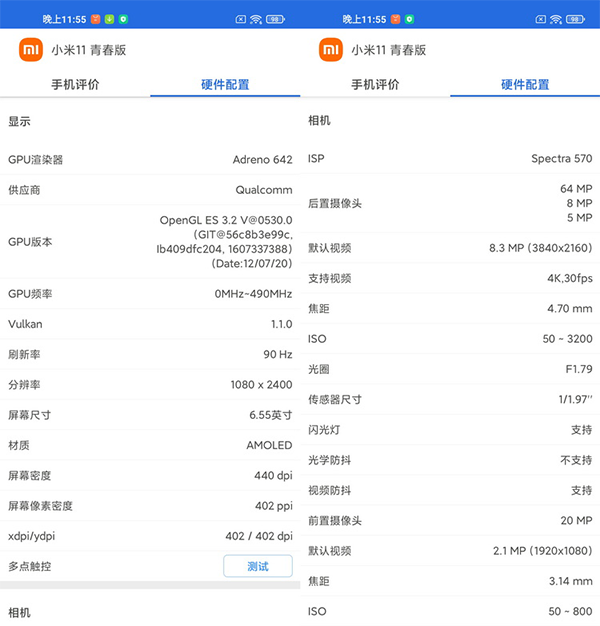Tap the Mi logo on the left screen
The height and width of the screenshot is (626, 600).
coord(30,50)
